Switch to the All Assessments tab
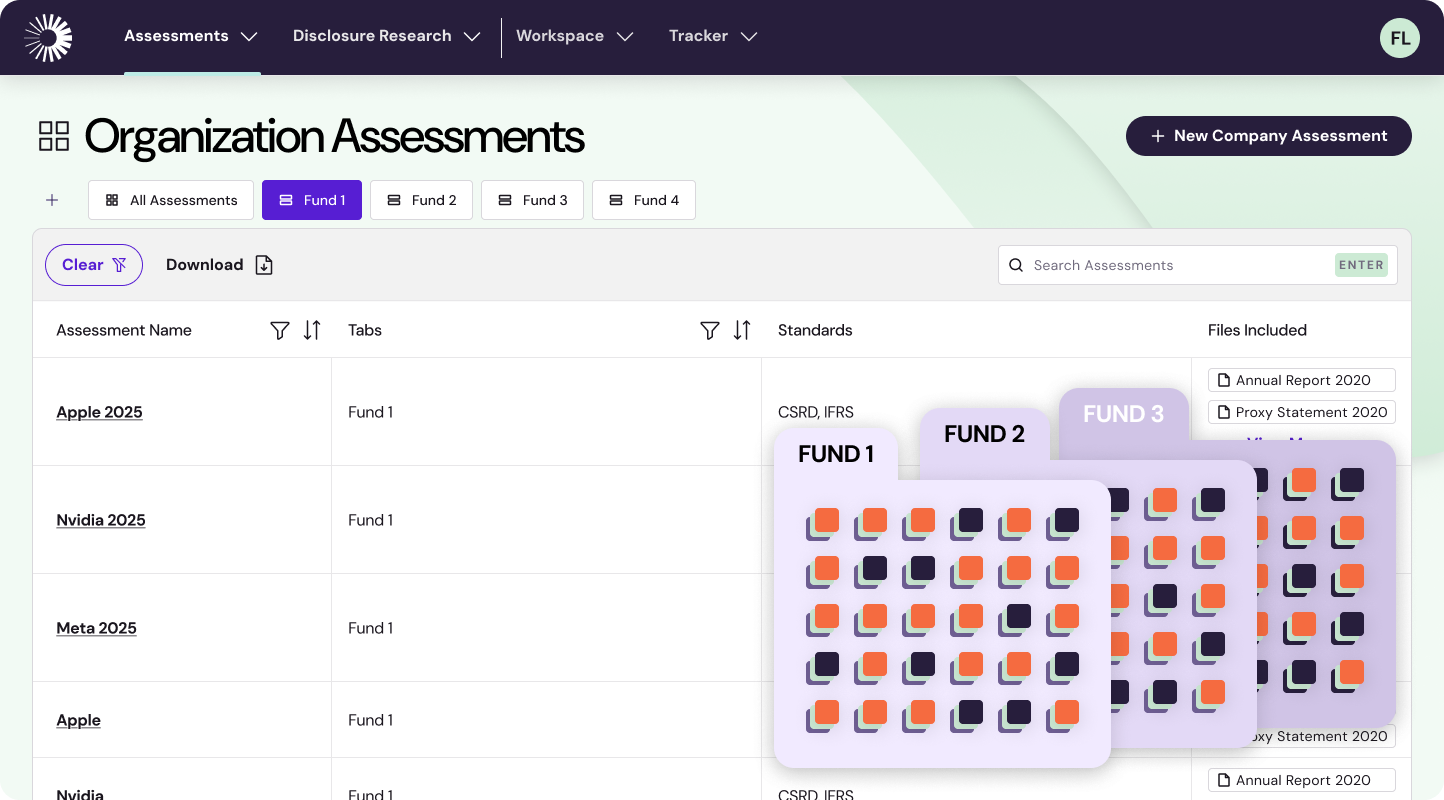The width and height of the screenshot is (1444, 800). (x=171, y=200)
